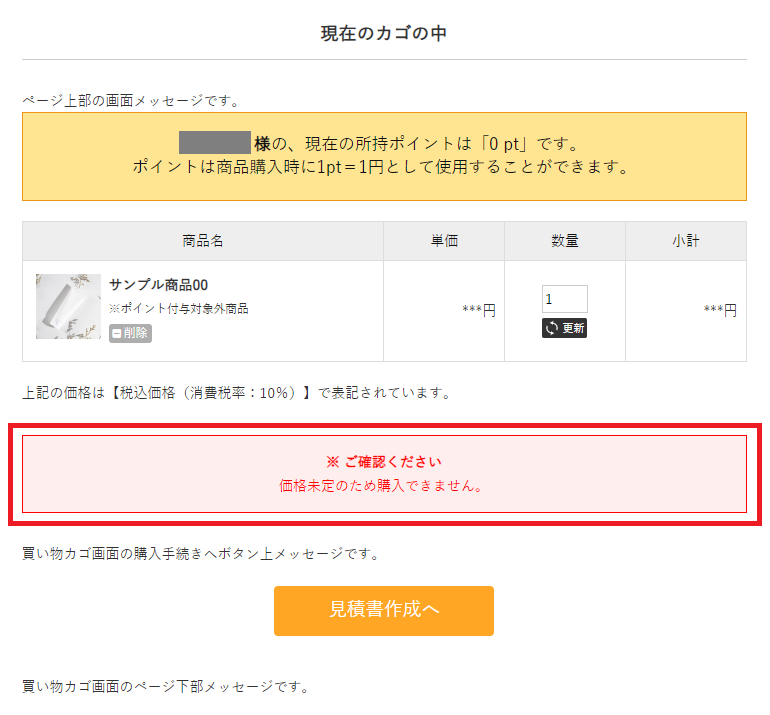This screenshot has height=715, width=770.
Task: Click the 価格未定のため購入できません message
Action: point(384,487)
